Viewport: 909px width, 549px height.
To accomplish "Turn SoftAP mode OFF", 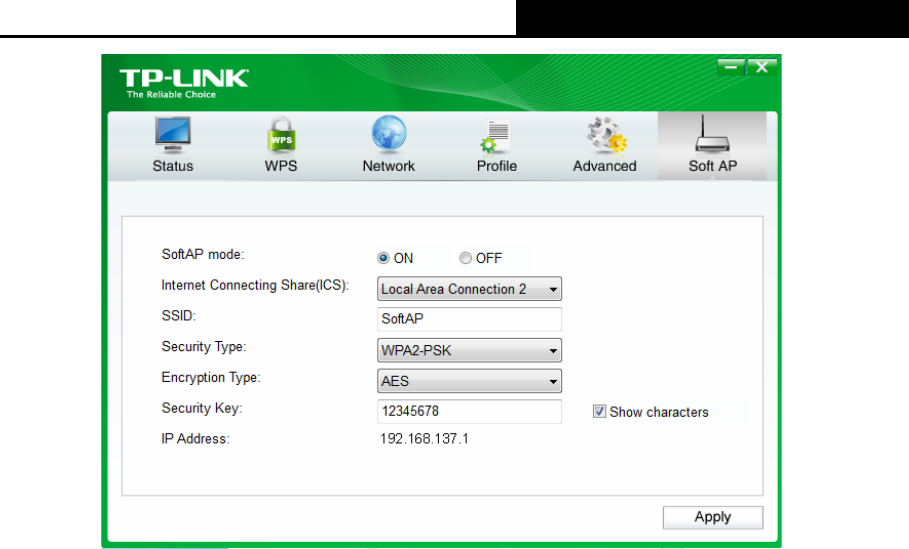I will coord(465,258).
